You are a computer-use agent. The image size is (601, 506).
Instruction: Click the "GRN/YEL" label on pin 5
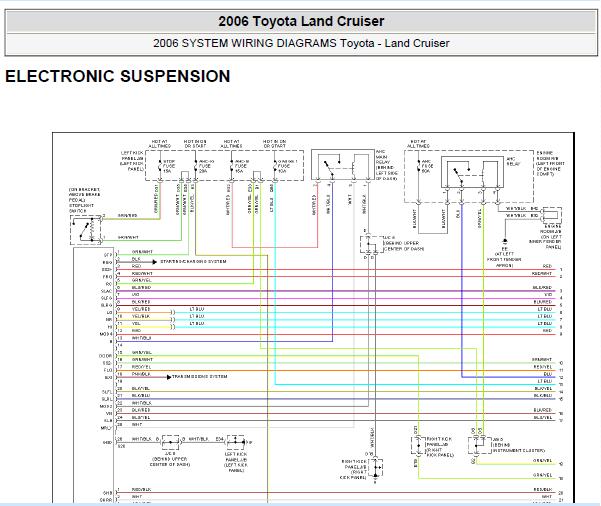click(141, 281)
